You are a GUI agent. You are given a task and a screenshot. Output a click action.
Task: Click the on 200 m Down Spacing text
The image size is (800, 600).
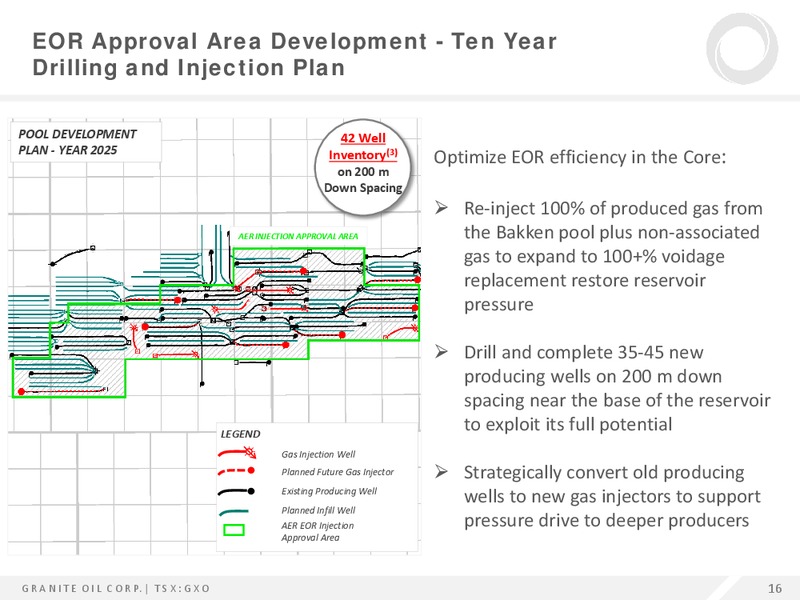[x=363, y=180]
